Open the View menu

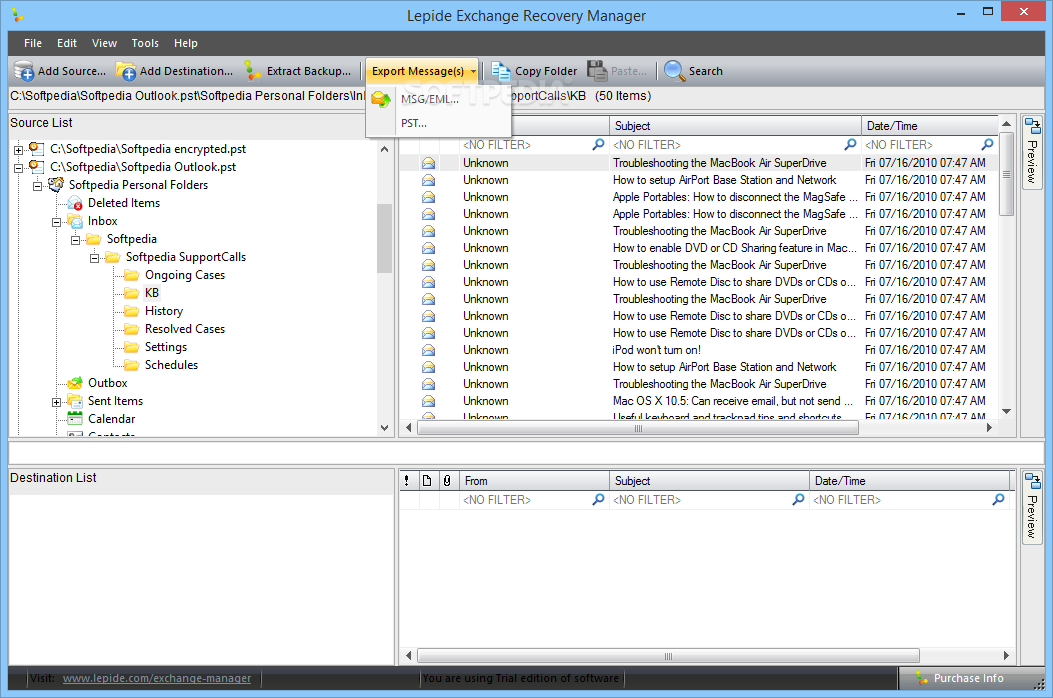coord(104,43)
